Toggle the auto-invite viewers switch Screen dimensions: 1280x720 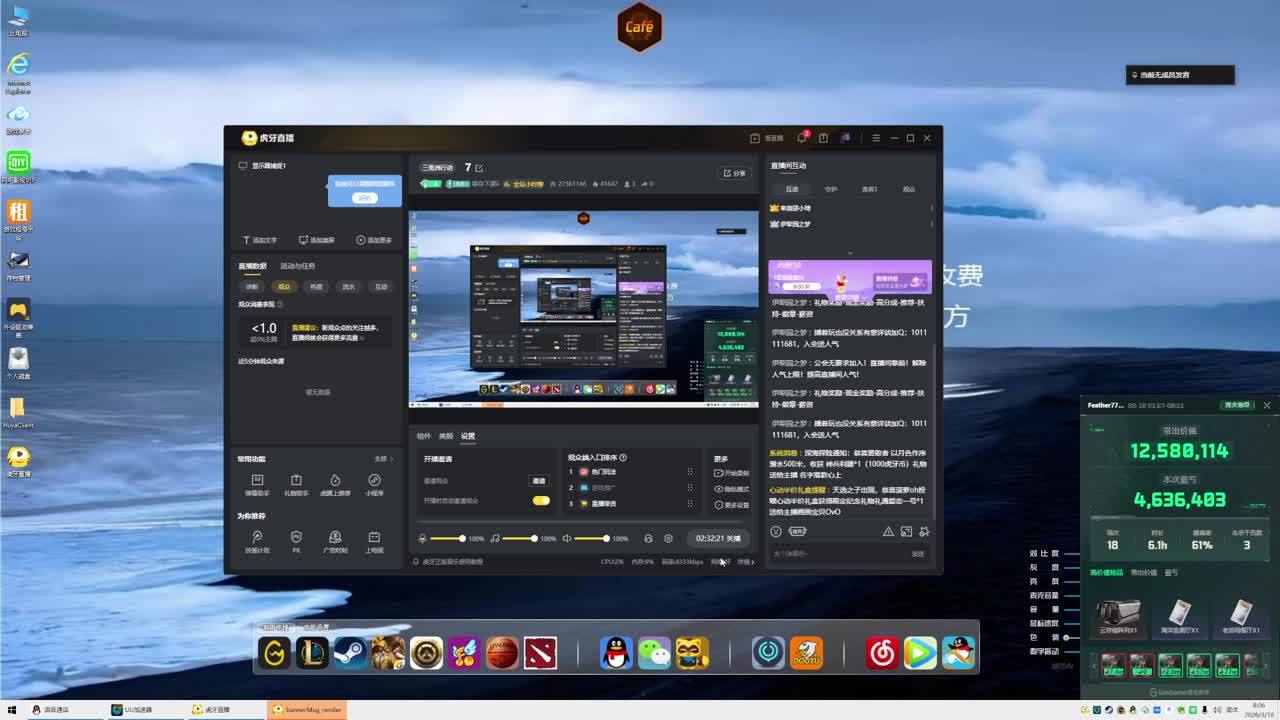tap(541, 500)
